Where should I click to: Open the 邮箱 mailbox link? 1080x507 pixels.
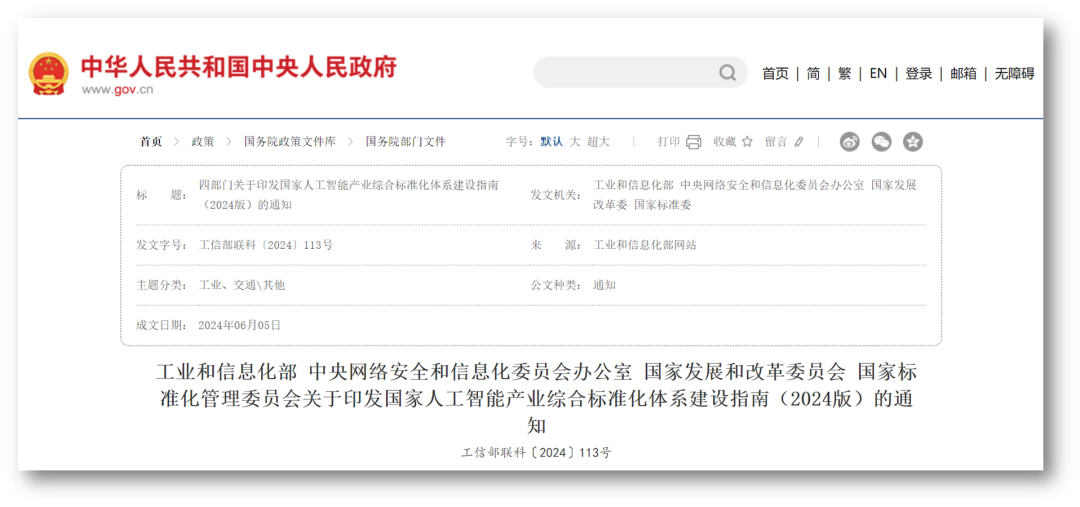[963, 74]
